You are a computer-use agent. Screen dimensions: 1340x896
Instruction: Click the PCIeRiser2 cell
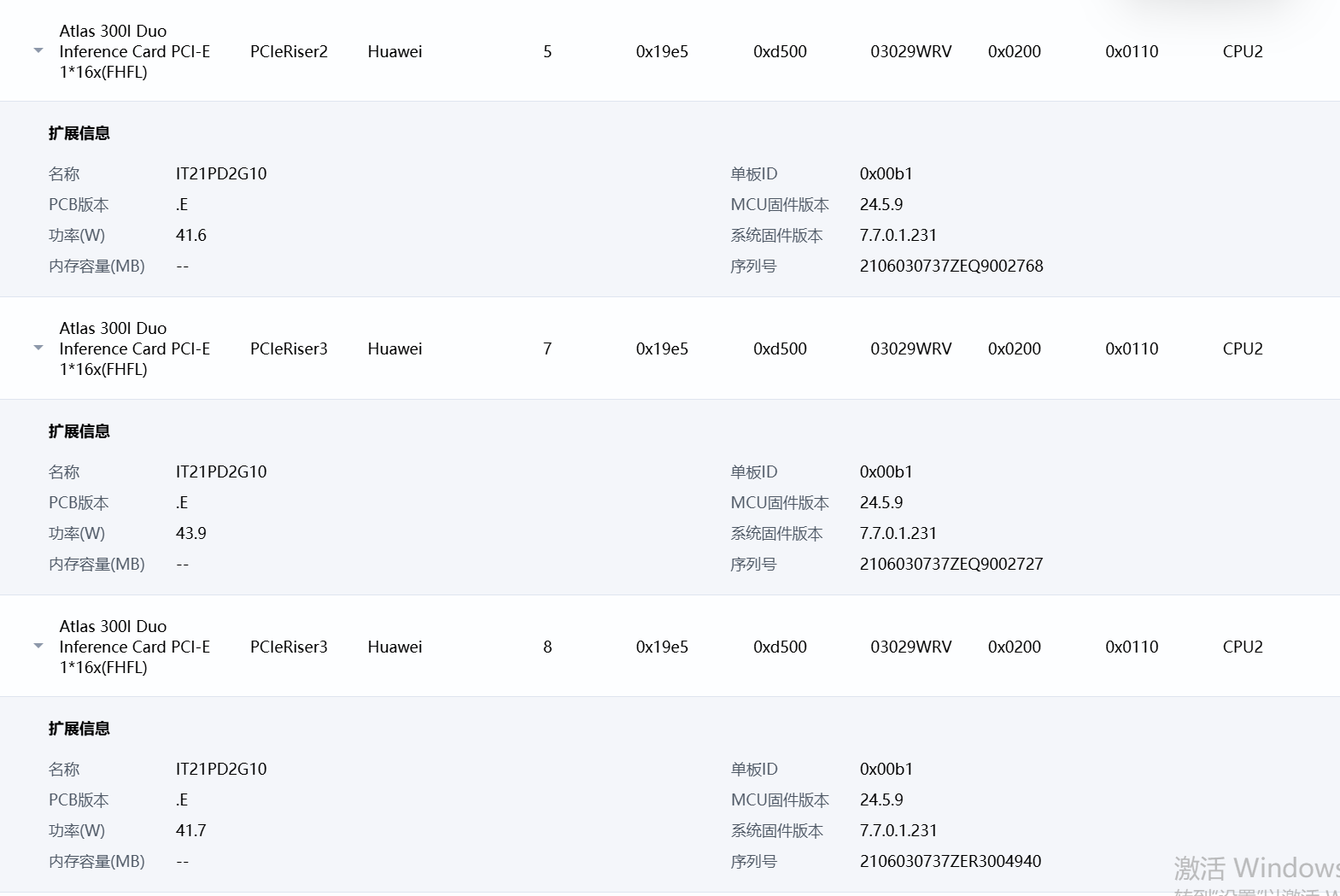click(x=289, y=51)
